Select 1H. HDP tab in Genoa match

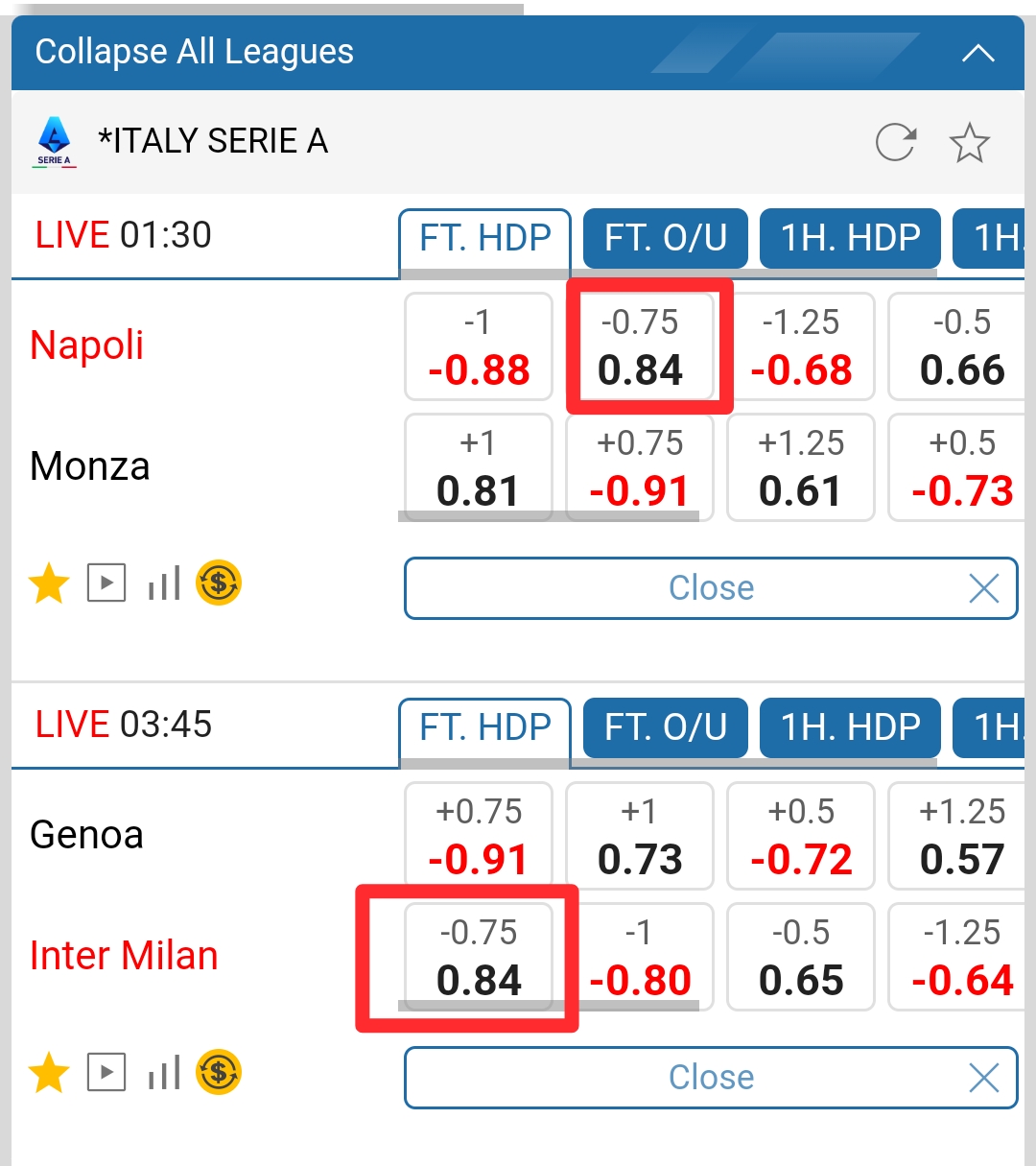tap(850, 727)
